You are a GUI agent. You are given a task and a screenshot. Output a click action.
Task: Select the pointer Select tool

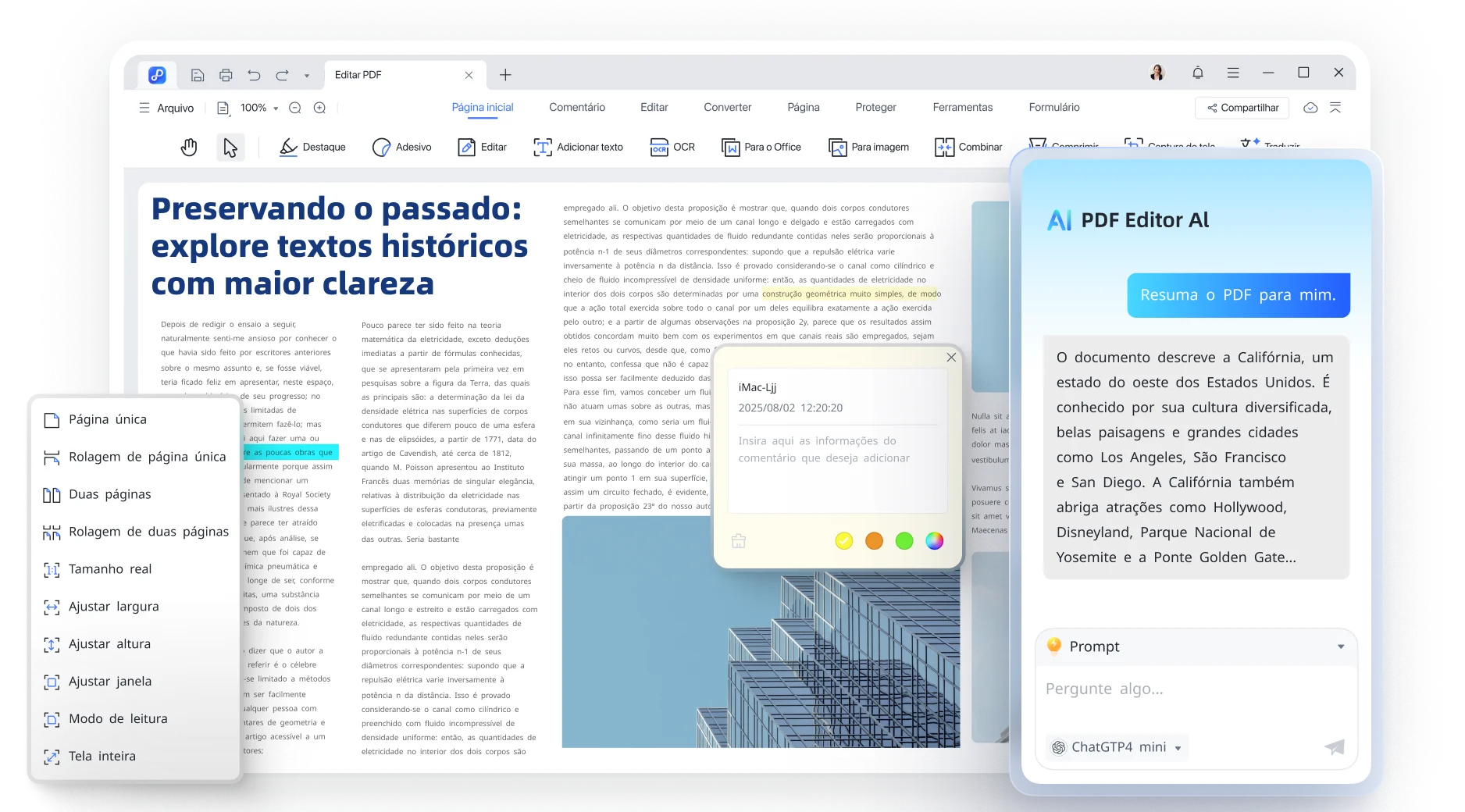click(230, 147)
